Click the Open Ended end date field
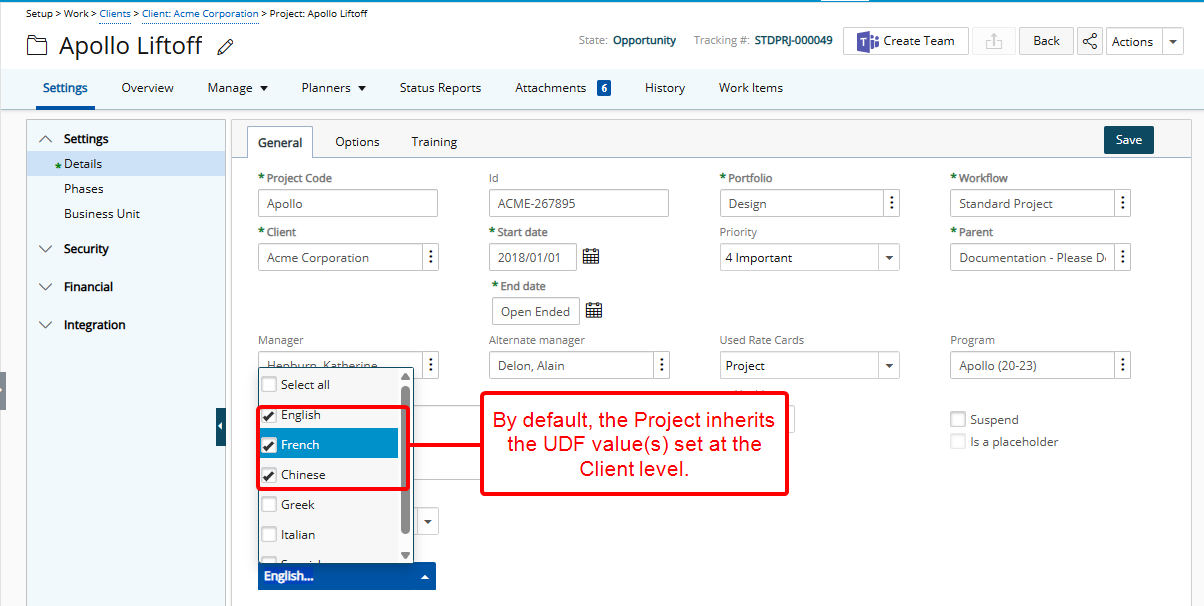Image resolution: width=1204 pixels, height=606 pixels. (x=536, y=311)
